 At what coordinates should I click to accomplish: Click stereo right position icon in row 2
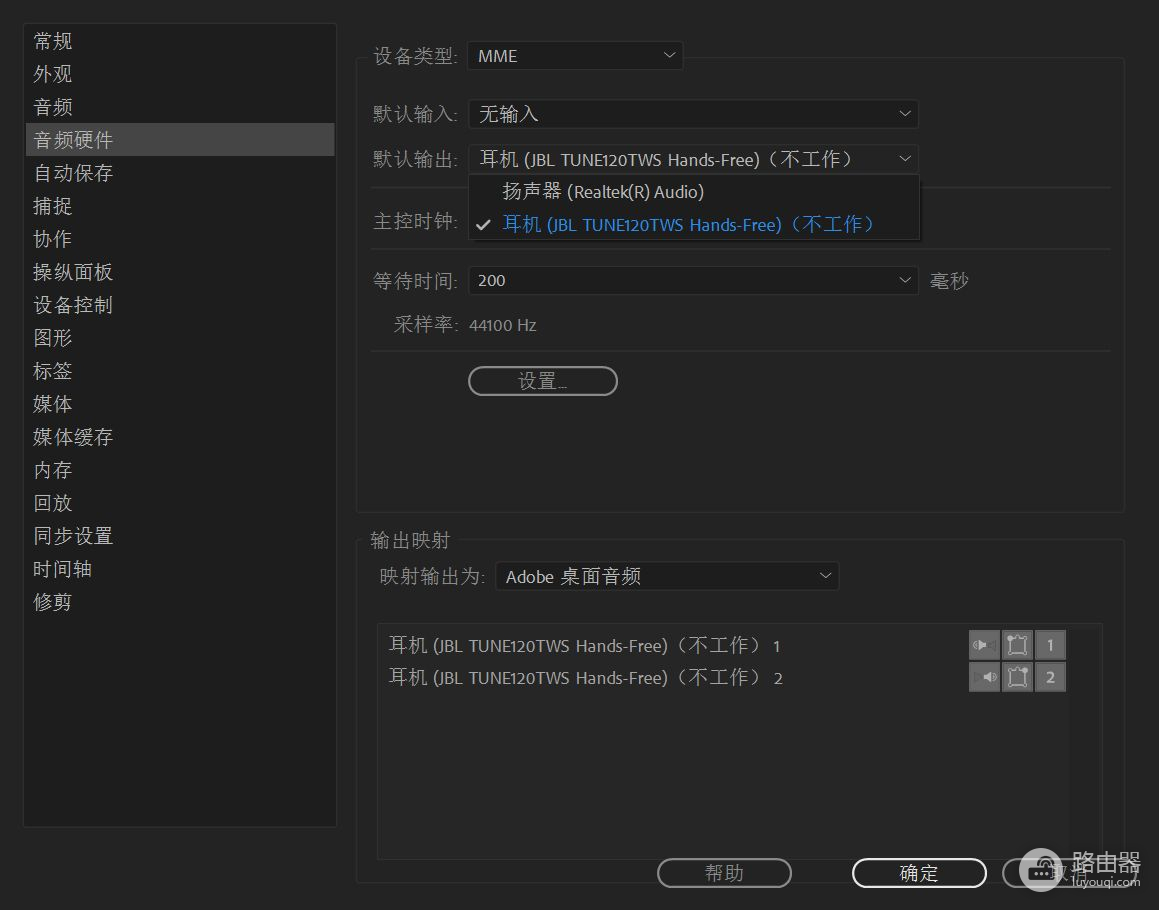click(x=1017, y=677)
